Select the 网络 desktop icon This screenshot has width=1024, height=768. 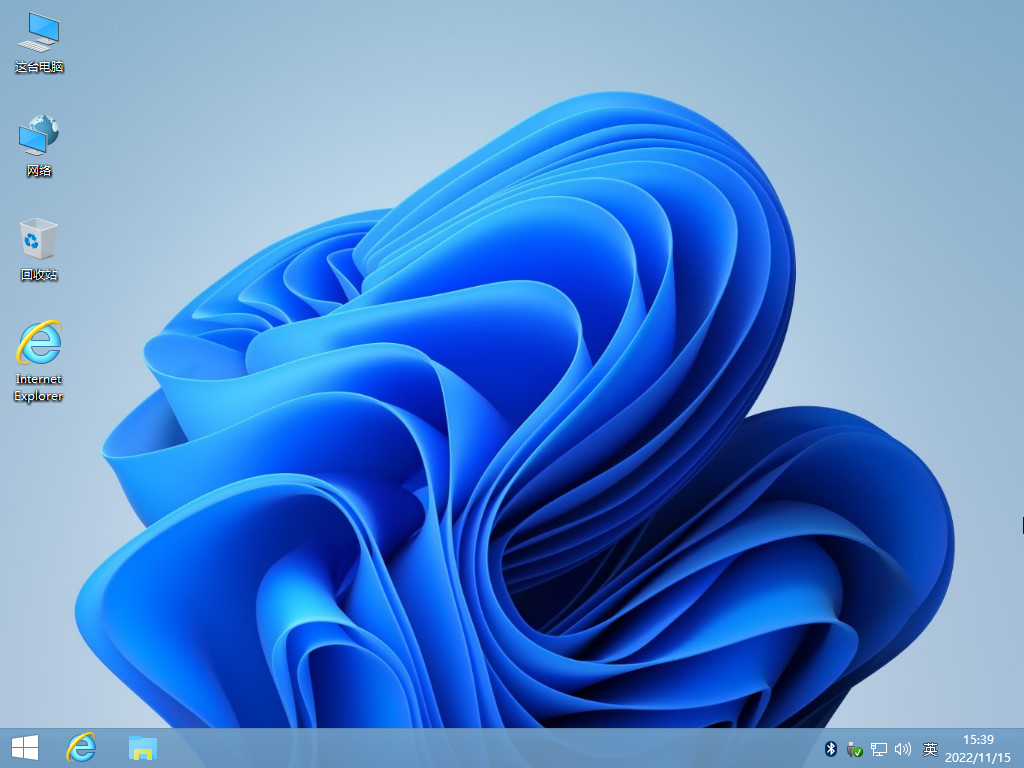(x=39, y=146)
